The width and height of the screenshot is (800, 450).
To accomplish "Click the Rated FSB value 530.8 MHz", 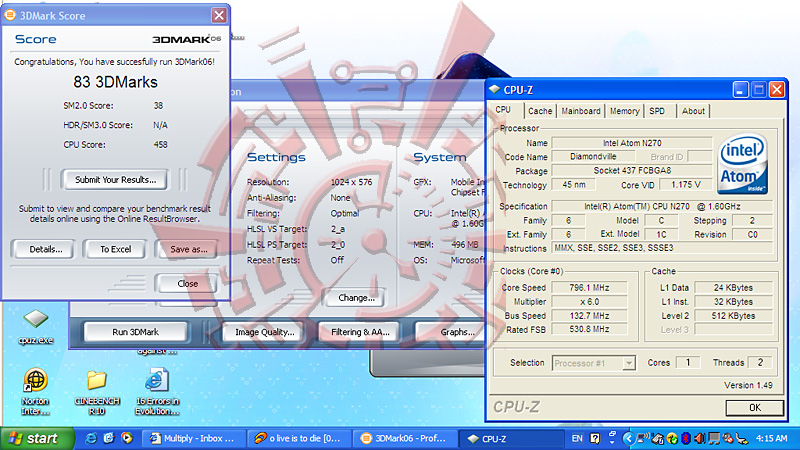I will 589,330.
